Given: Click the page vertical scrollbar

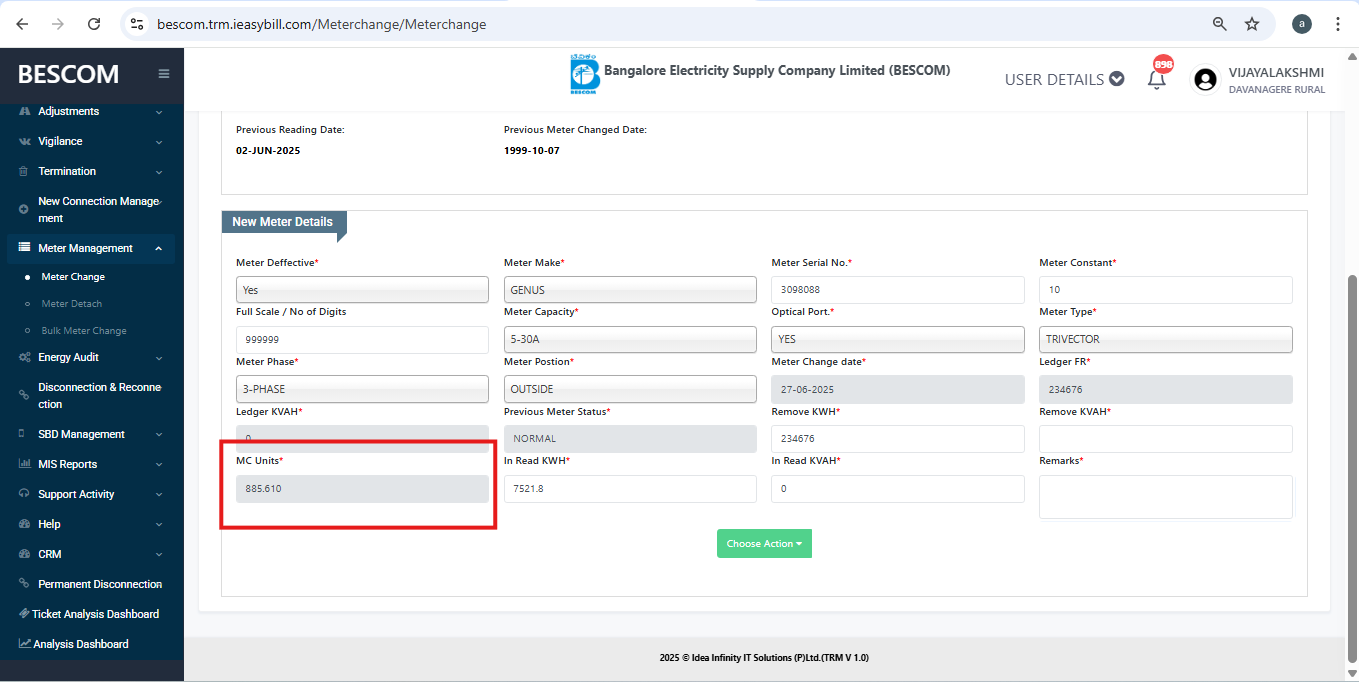Looking at the screenshot, I should click(1353, 469).
